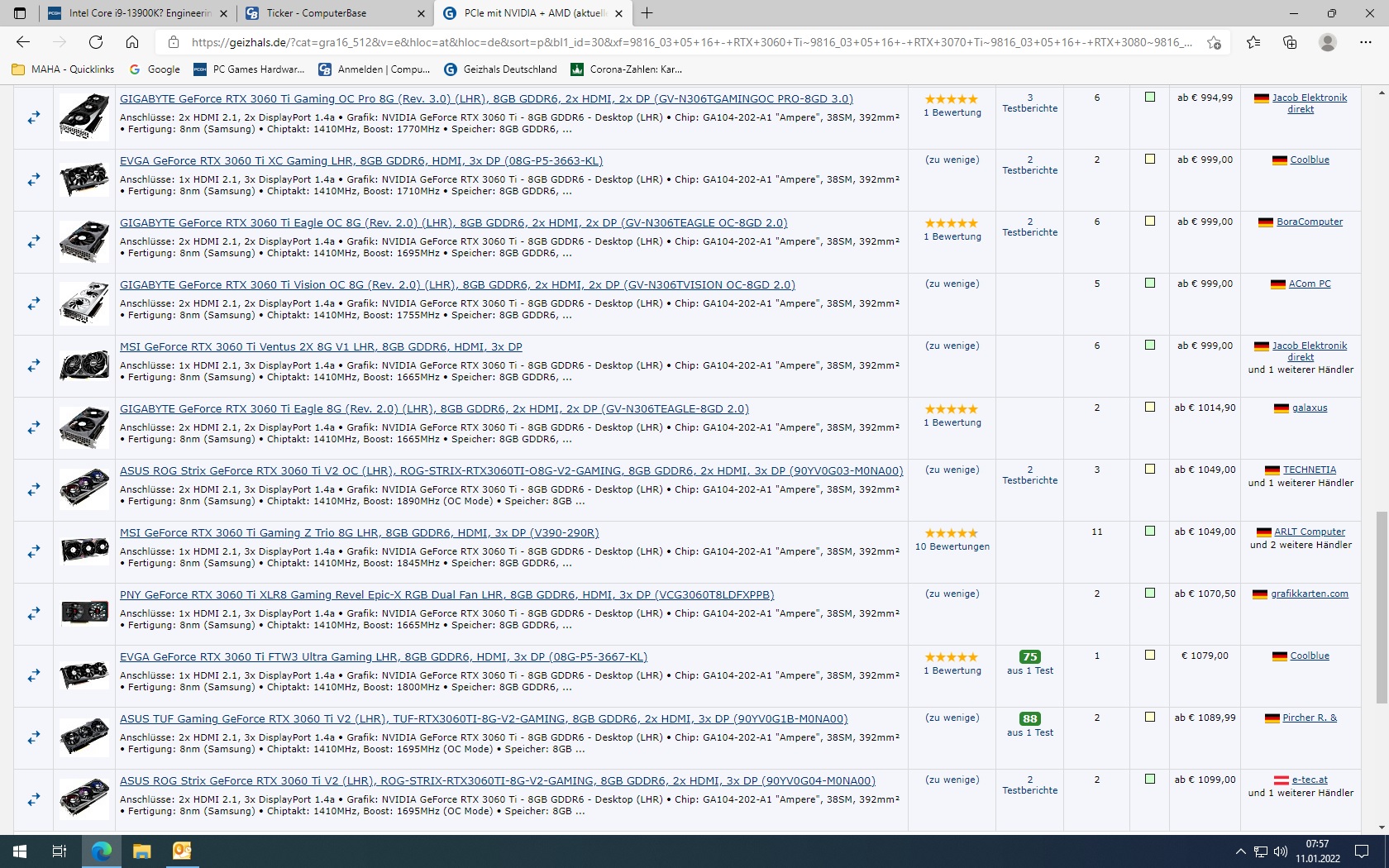1389x868 pixels.
Task: Click the page vertical scrollbar thumb
Action: (x=1382, y=608)
